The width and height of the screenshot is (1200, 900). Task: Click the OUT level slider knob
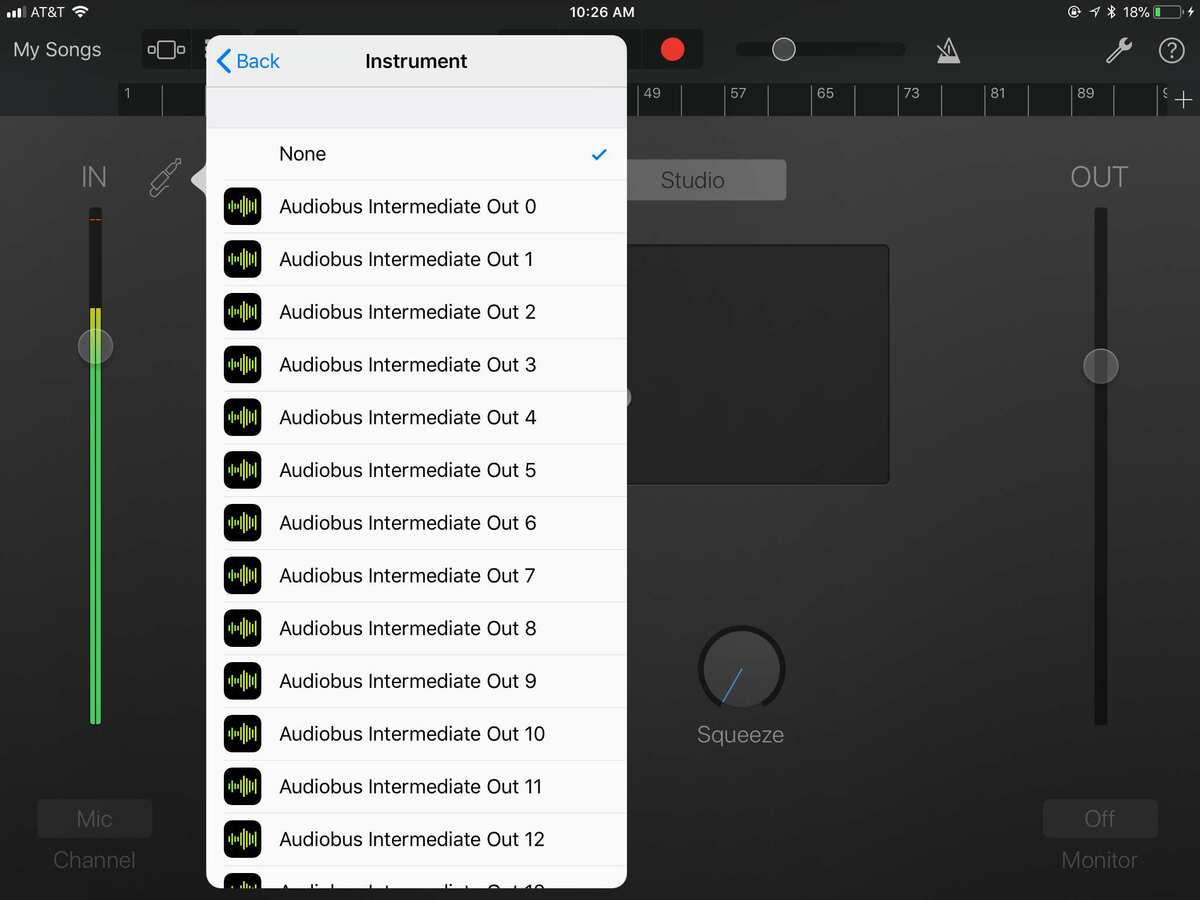coord(1101,366)
